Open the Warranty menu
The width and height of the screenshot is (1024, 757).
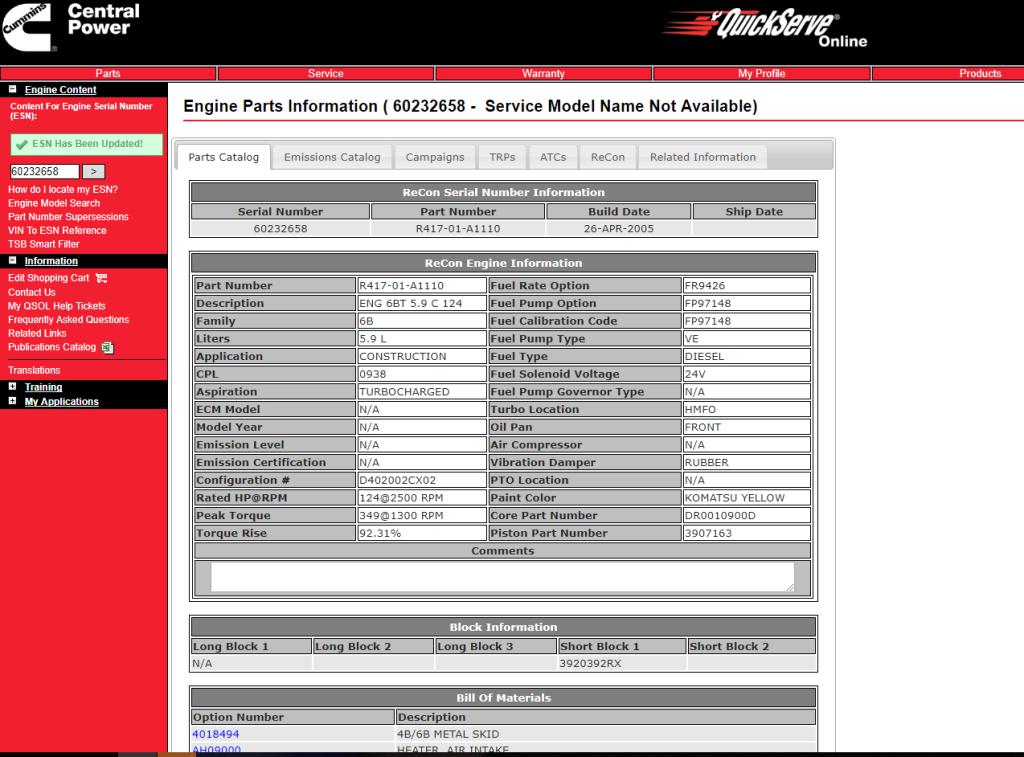(543, 73)
